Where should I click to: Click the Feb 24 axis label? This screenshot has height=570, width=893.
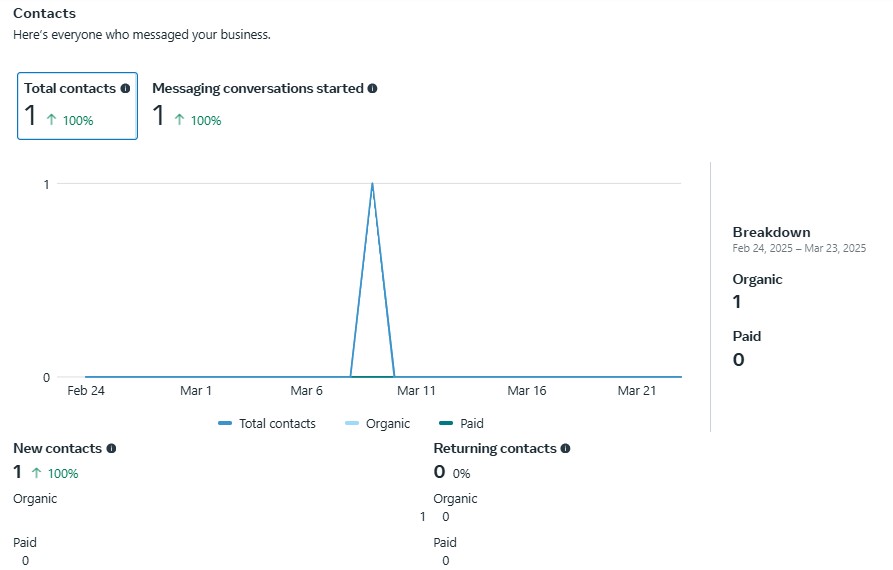[x=86, y=391]
